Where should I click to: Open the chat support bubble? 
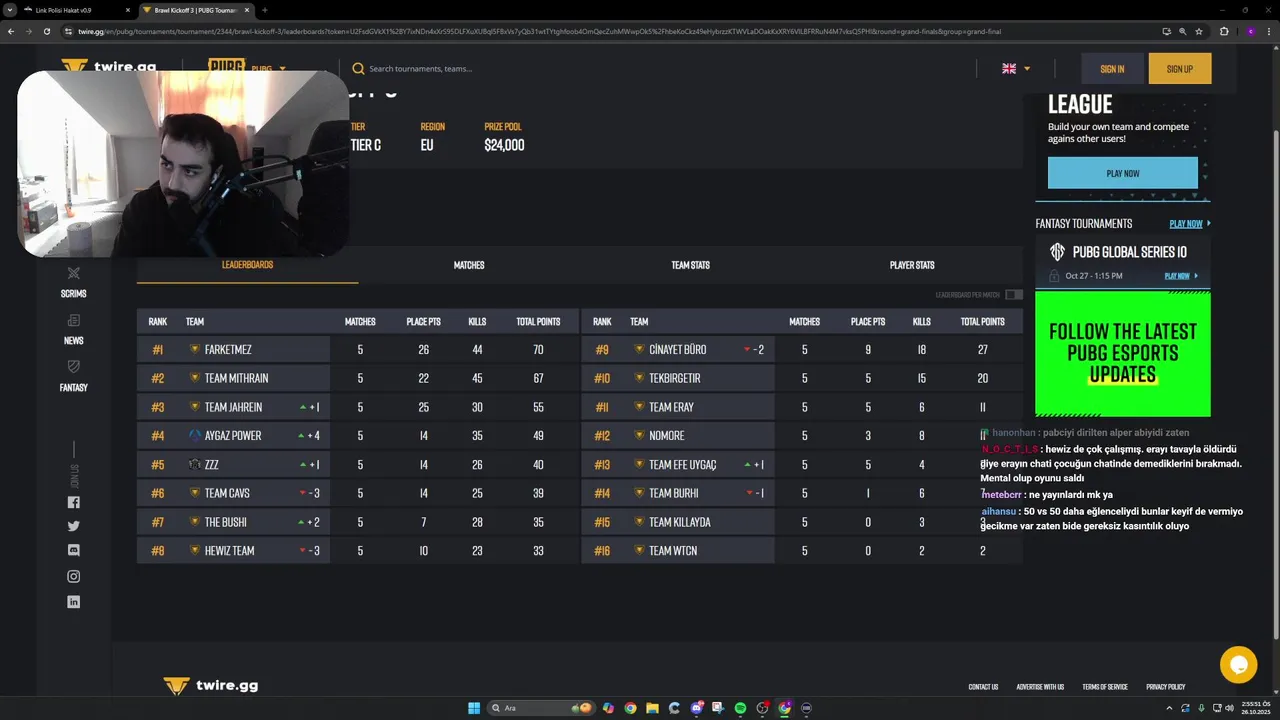tap(1238, 664)
